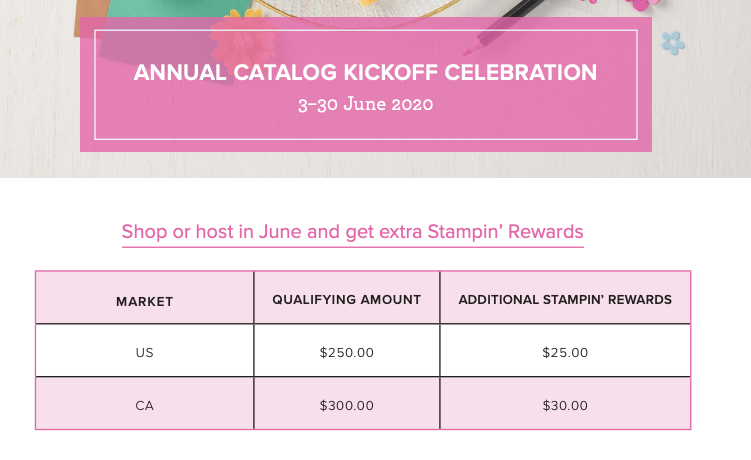Click the US market cell

145,351
